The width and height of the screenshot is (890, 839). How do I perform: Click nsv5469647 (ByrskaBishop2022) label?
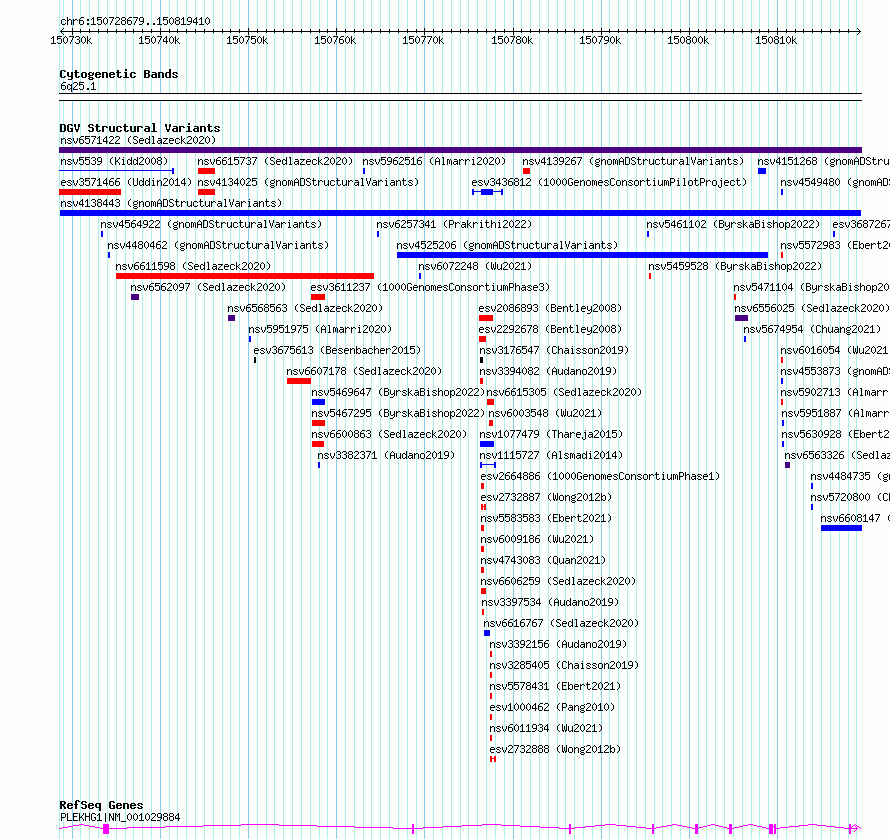[x=398, y=392]
